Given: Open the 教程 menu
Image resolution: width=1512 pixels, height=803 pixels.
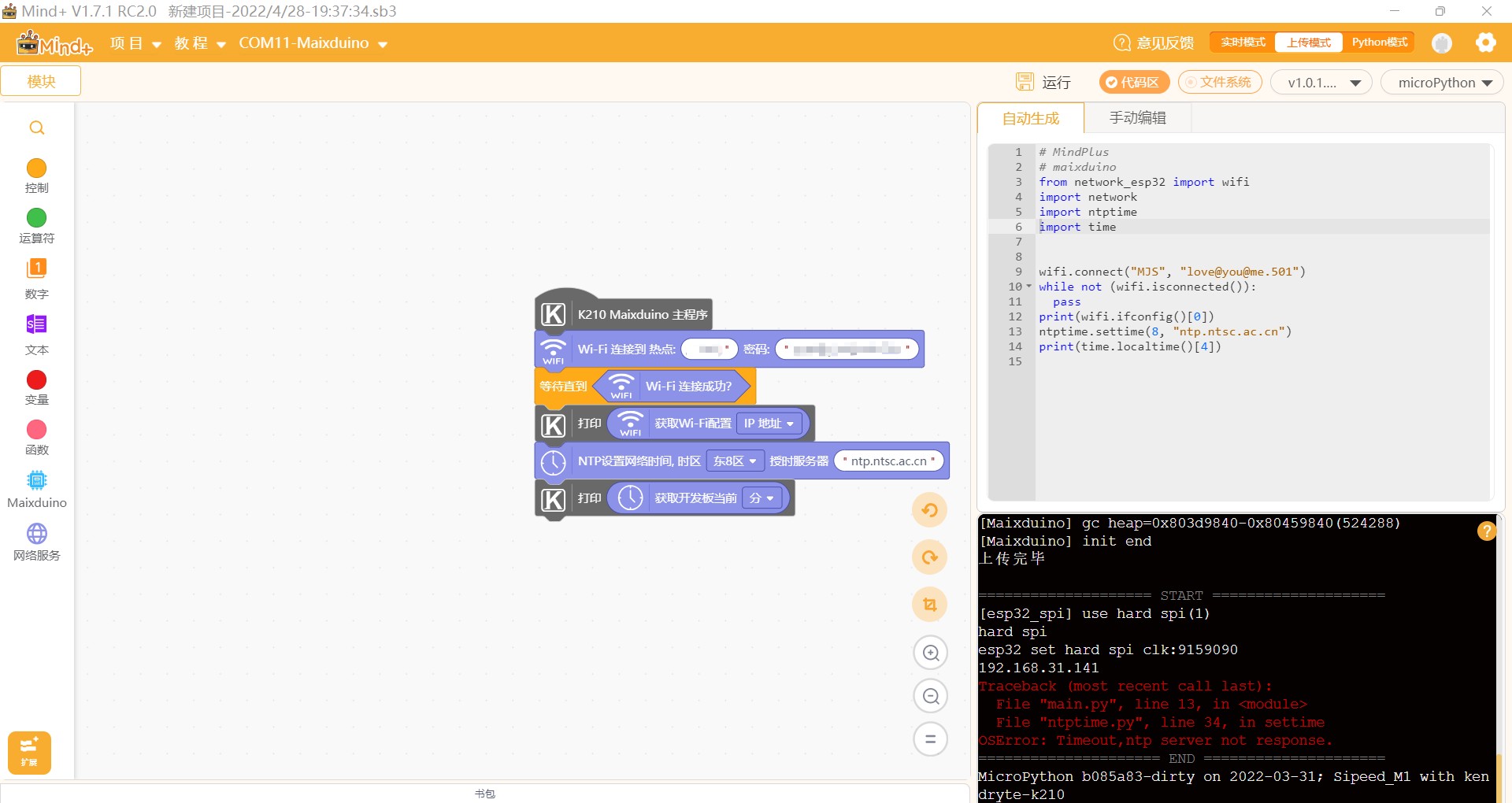Looking at the screenshot, I should pyautogui.click(x=200, y=43).
